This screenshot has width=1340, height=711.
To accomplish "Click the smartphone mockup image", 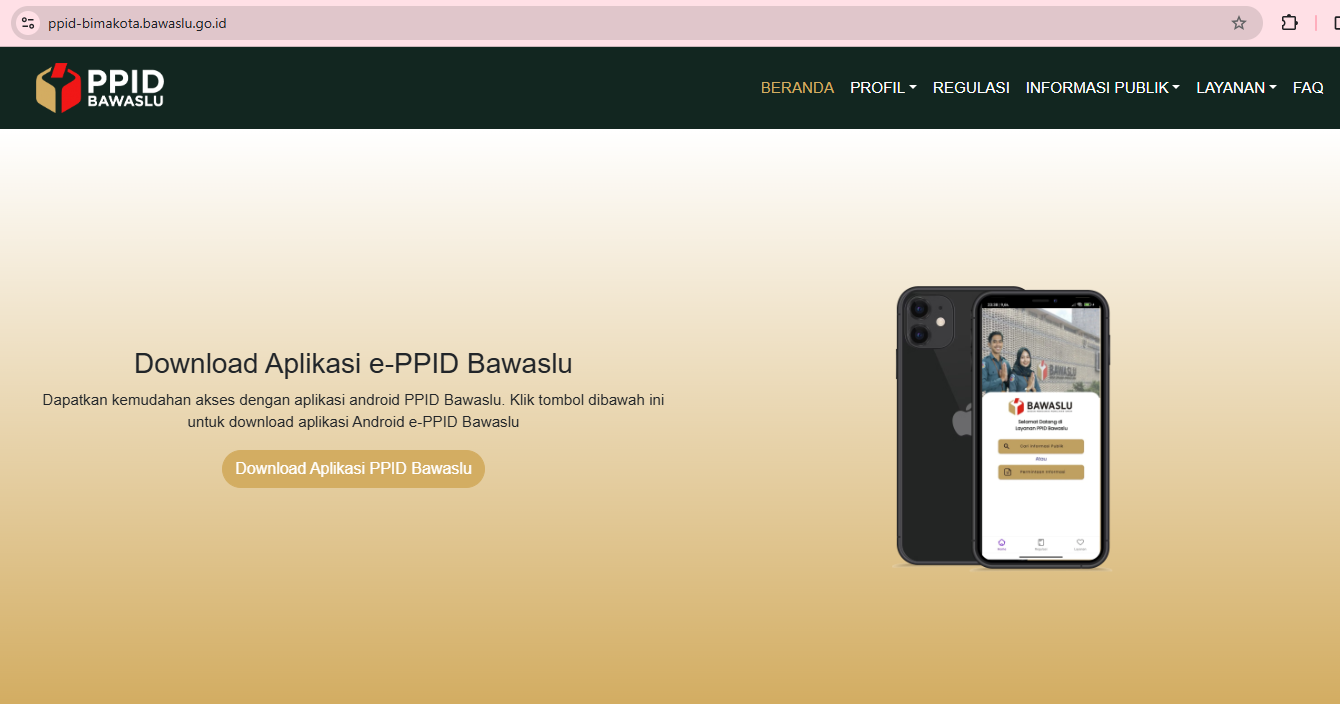I will click(1000, 428).
